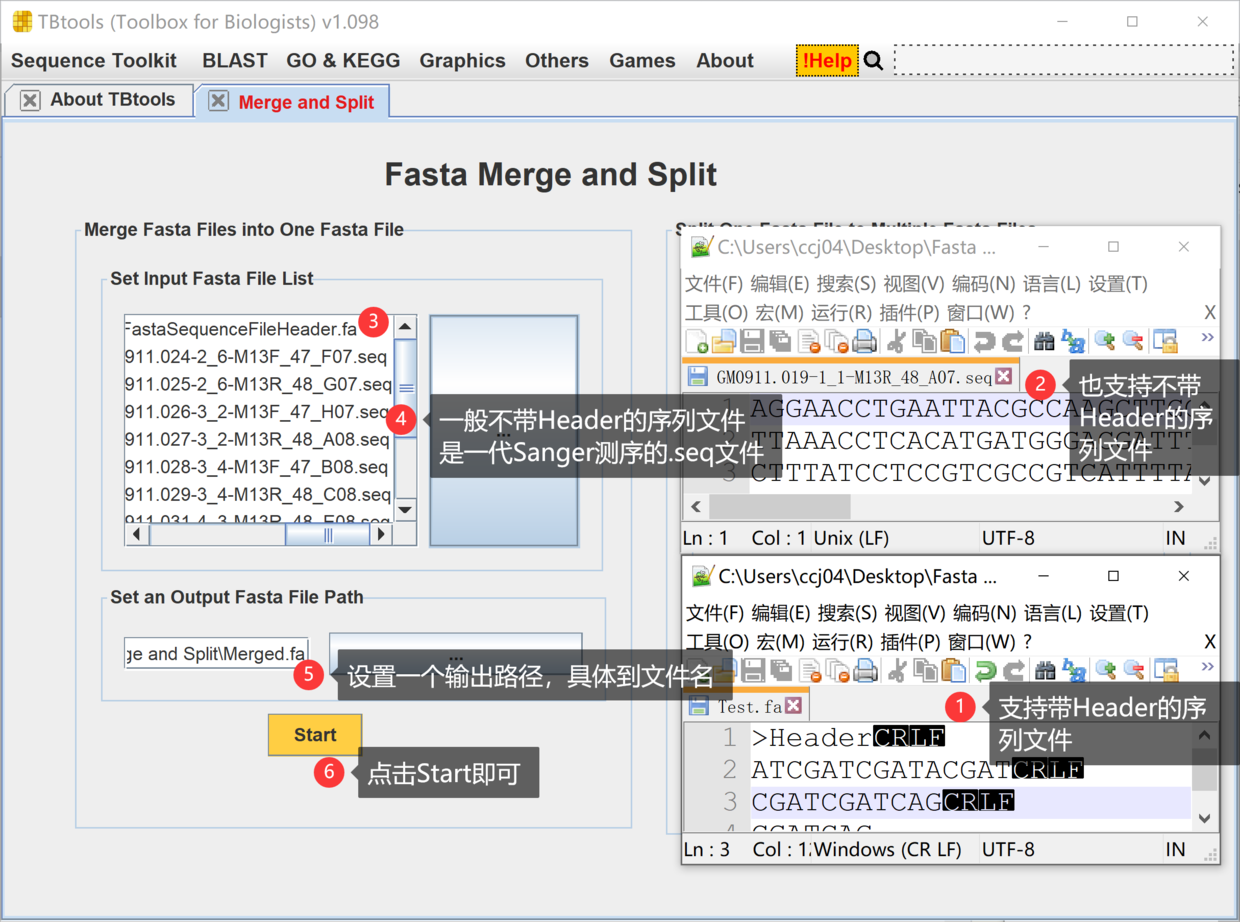Viewport: 1240px width, 922px height.
Task: Click the Find binoculars icon in the Test.fa Notepad++ window
Action: point(1045,670)
